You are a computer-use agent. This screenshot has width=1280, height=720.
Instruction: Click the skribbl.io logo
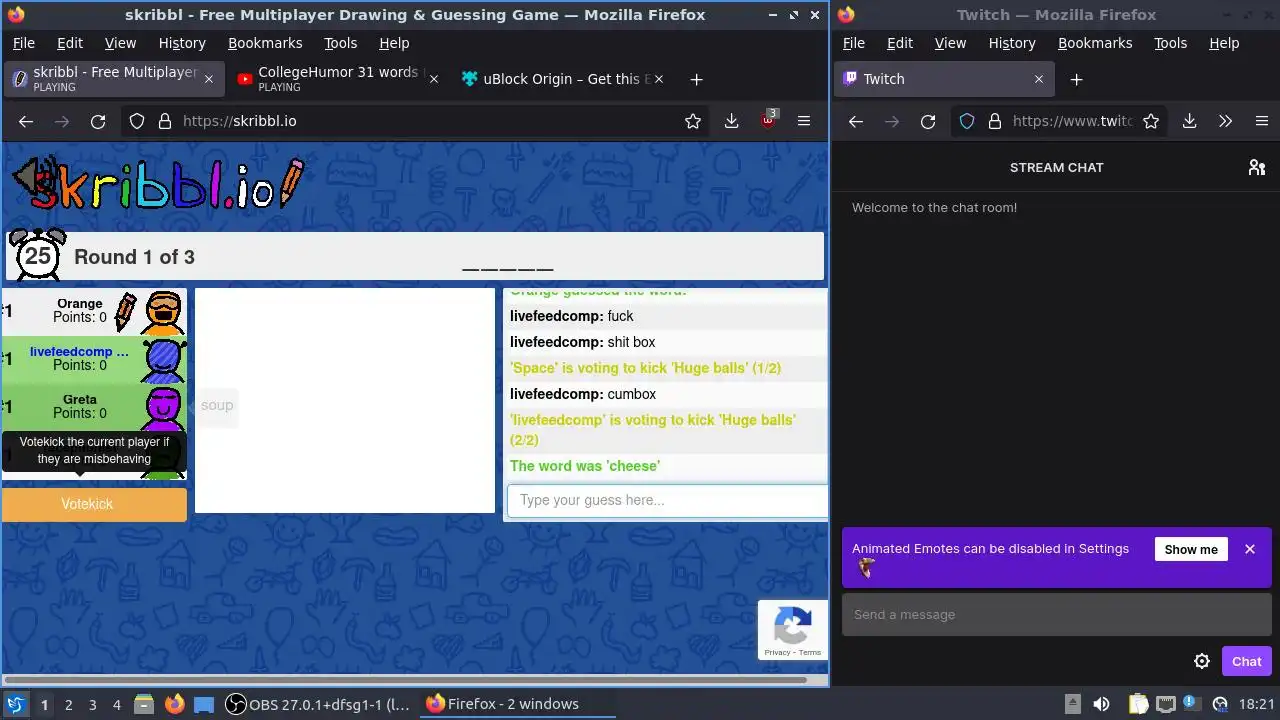point(157,184)
